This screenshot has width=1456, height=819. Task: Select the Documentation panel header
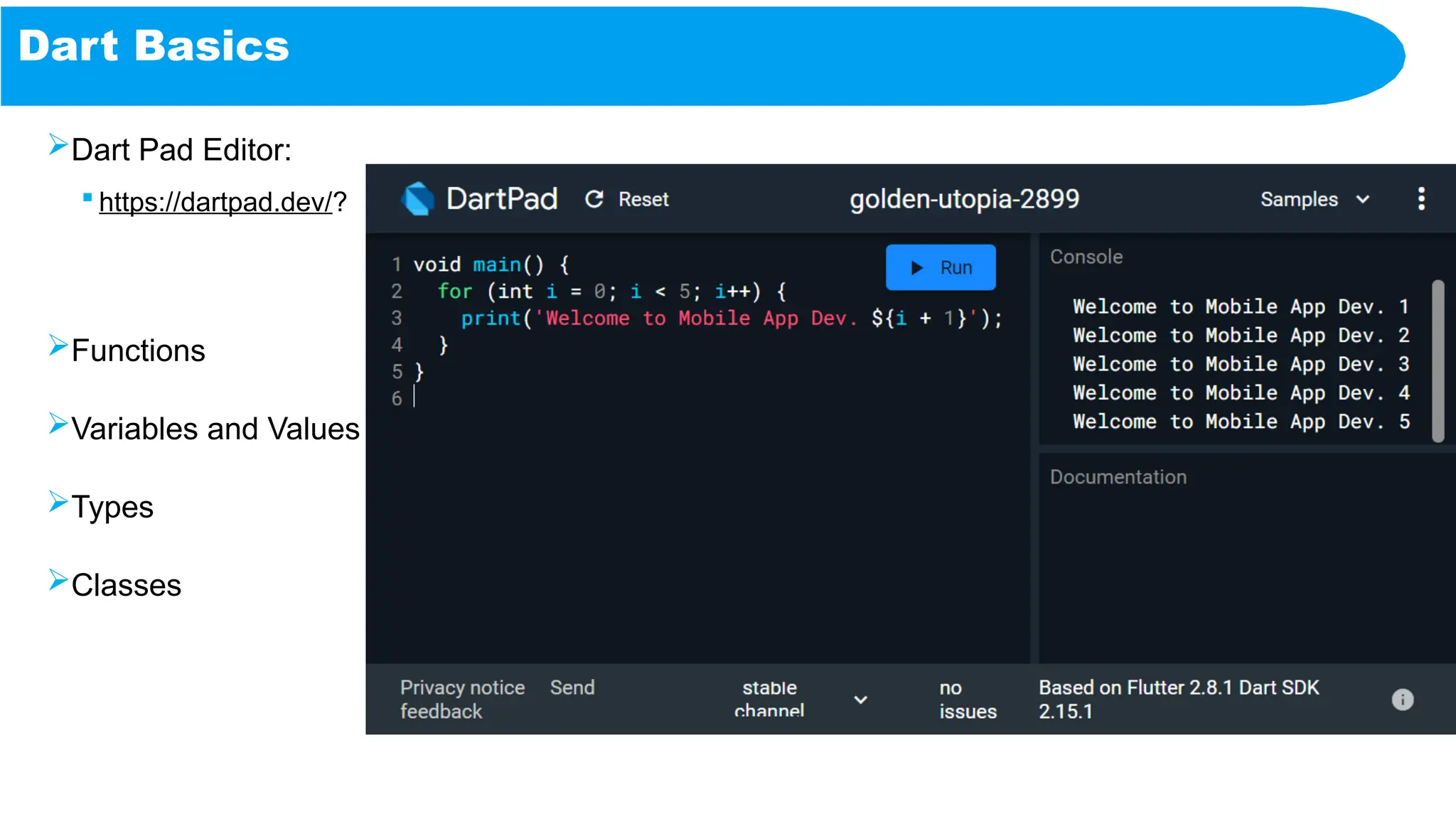click(x=1118, y=477)
